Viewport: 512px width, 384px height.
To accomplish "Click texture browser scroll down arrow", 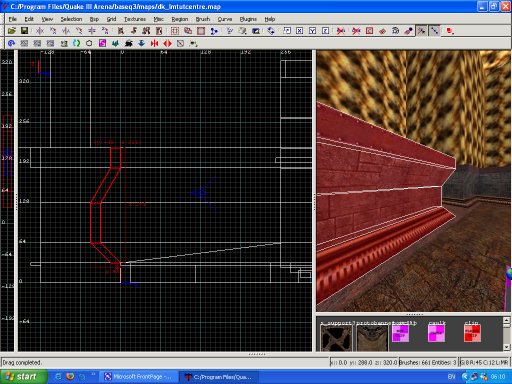I will point(506,347).
